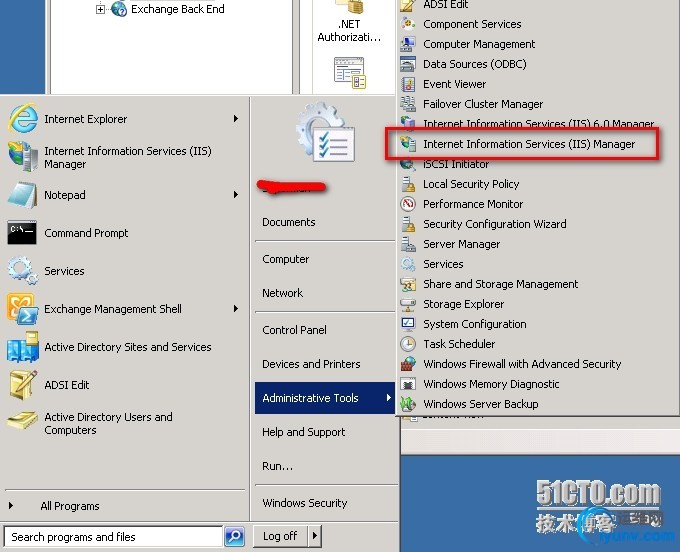Viewport: 680px width, 552px height.
Task: Open Control Panel
Action: pos(294,330)
